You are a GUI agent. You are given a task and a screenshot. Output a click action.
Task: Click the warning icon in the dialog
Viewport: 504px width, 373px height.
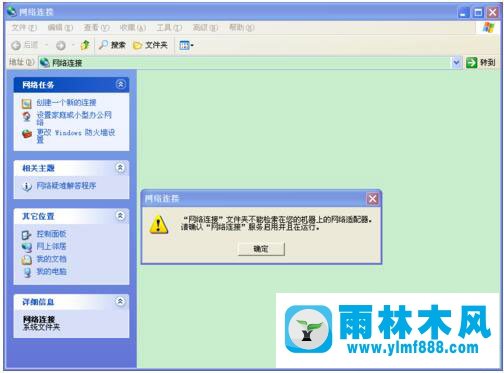[159, 224]
